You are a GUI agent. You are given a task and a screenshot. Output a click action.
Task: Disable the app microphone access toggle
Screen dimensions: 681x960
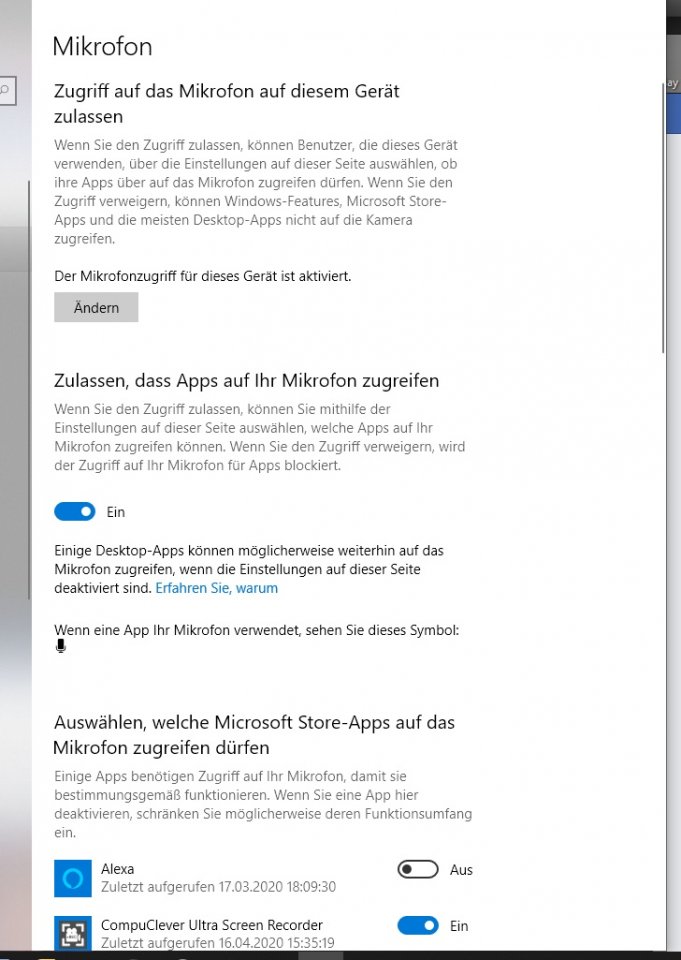click(x=75, y=512)
